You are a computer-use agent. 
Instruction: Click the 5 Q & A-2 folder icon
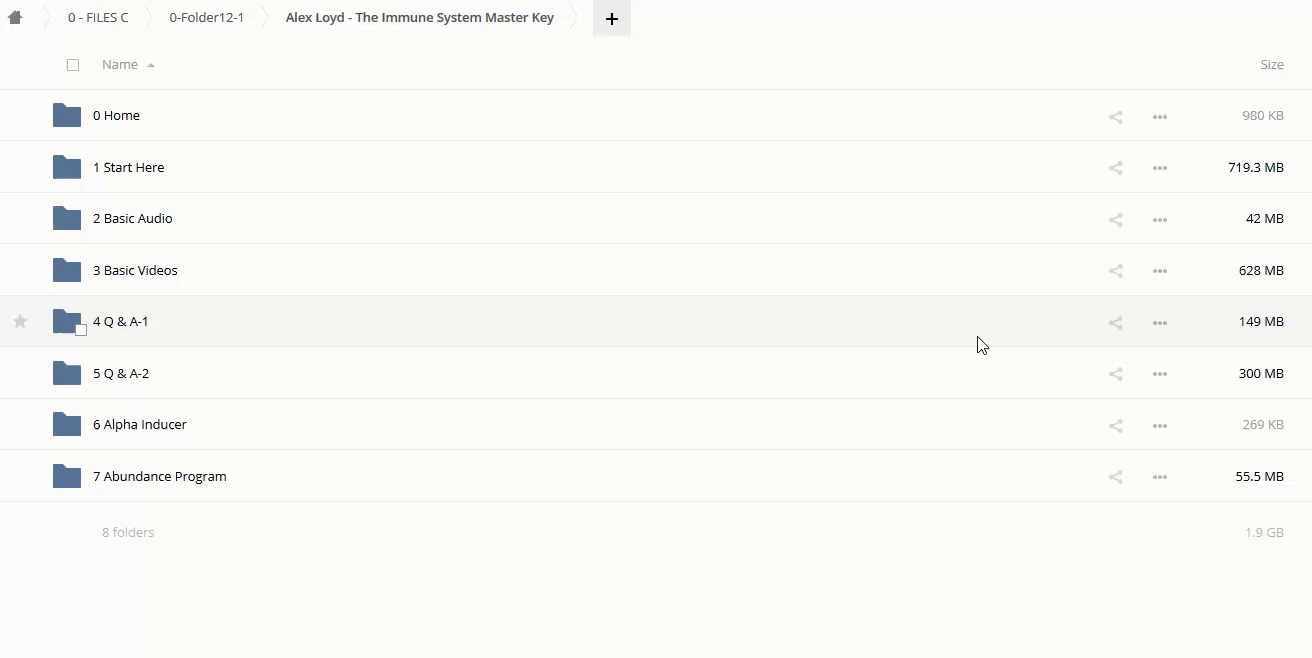point(67,373)
